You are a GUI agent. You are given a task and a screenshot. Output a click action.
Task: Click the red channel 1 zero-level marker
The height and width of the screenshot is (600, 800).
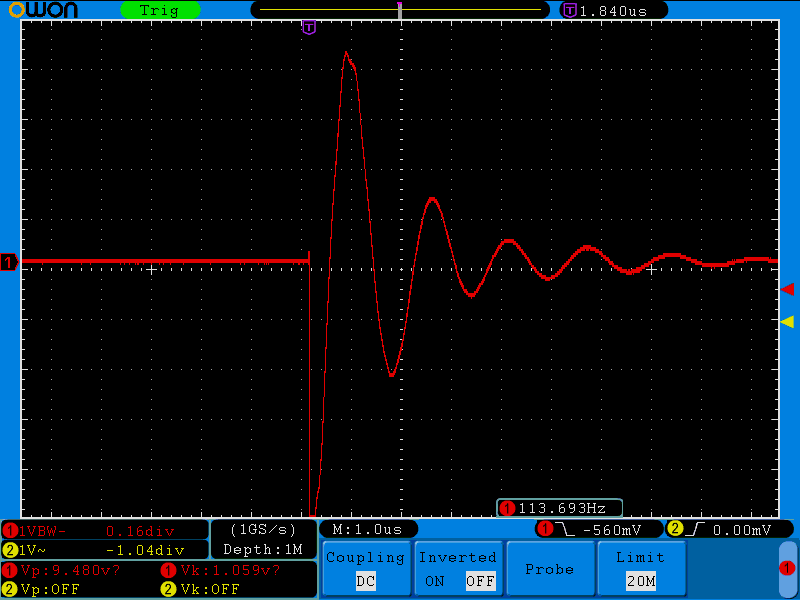pos(9,263)
